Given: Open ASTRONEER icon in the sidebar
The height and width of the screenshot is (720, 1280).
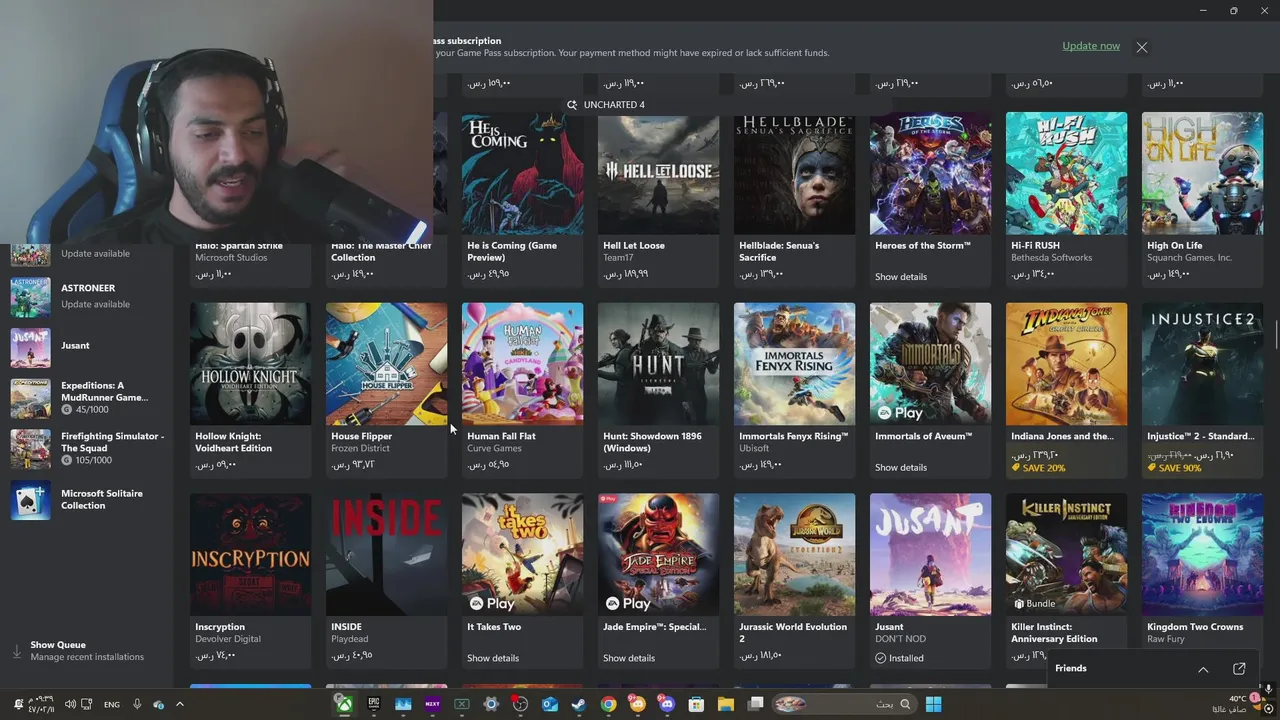Looking at the screenshot, I should tap(30, 296).
